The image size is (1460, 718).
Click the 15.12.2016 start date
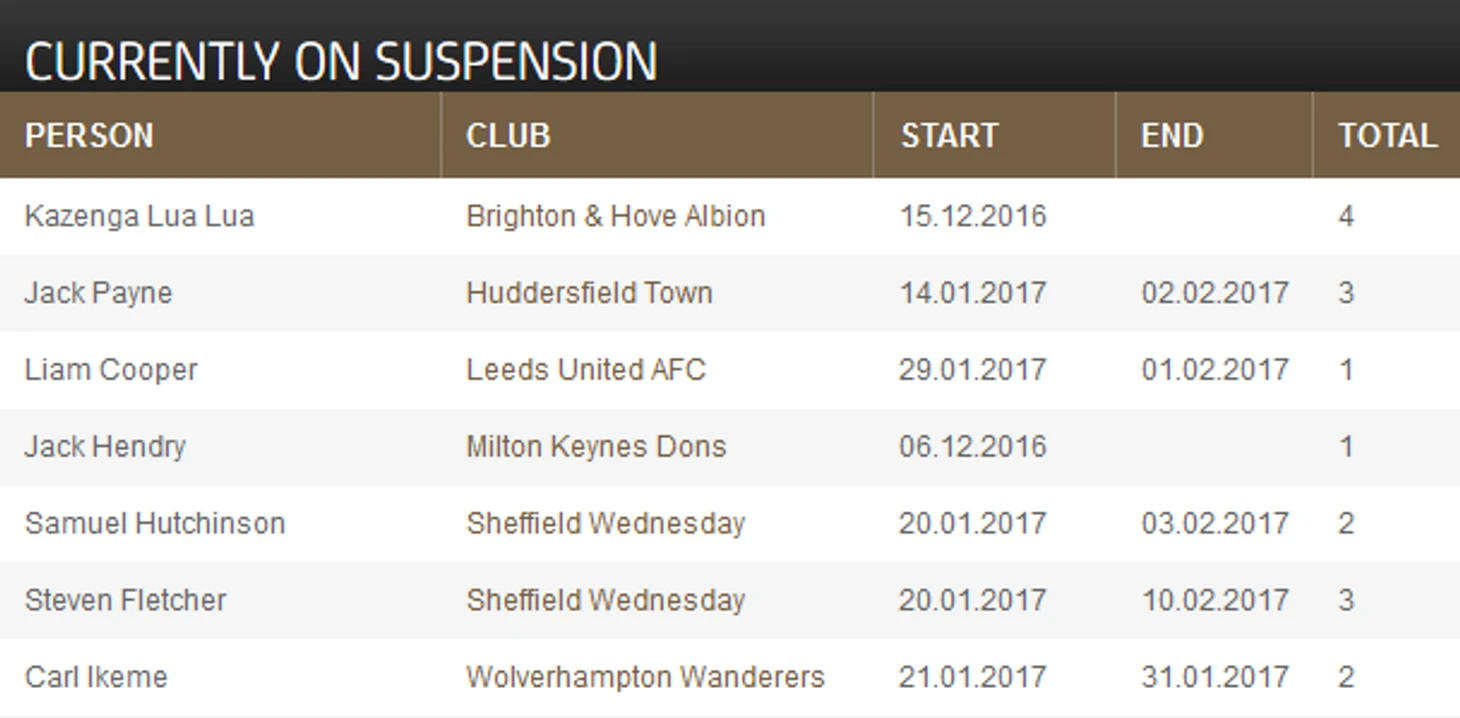click(972, 216)
